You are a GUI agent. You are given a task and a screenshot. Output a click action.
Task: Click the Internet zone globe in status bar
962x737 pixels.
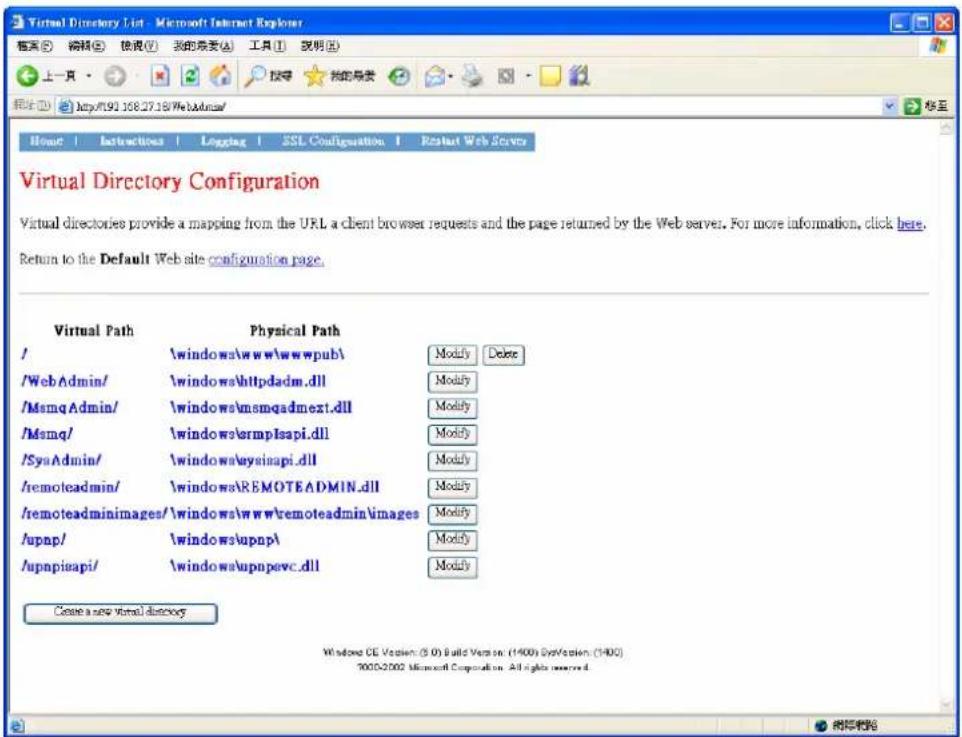pyautogui.click(x=821, y=726)
